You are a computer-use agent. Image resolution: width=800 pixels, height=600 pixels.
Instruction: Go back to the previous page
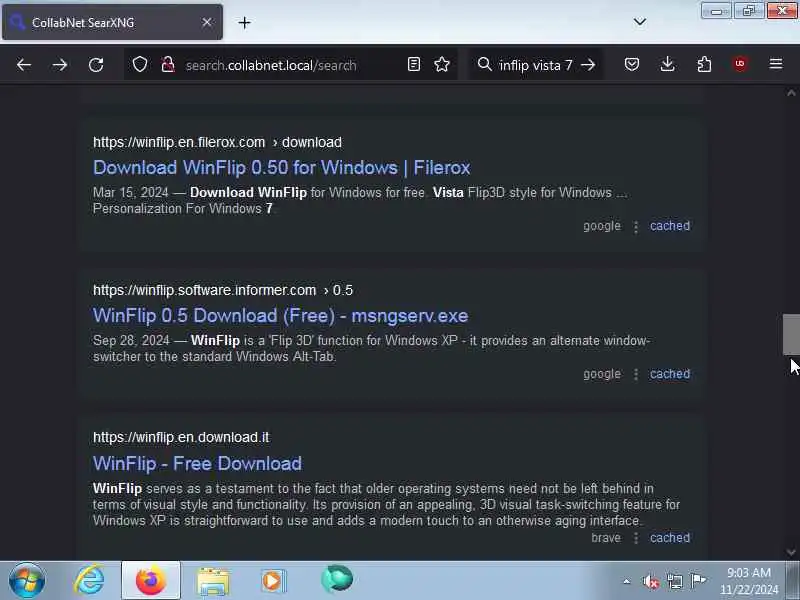[23, 65]
